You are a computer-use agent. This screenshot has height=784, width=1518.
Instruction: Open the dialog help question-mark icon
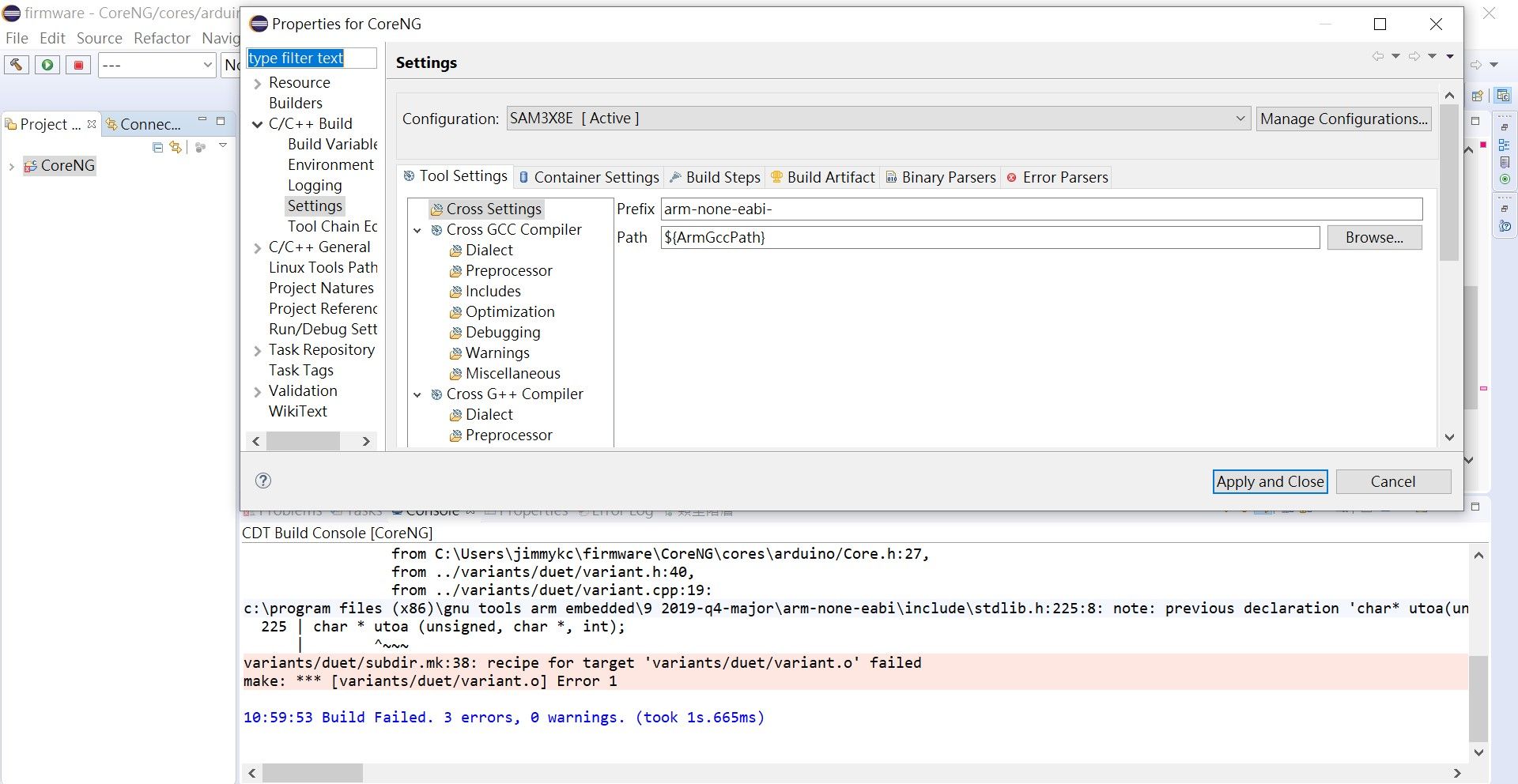tap(263, 481)
